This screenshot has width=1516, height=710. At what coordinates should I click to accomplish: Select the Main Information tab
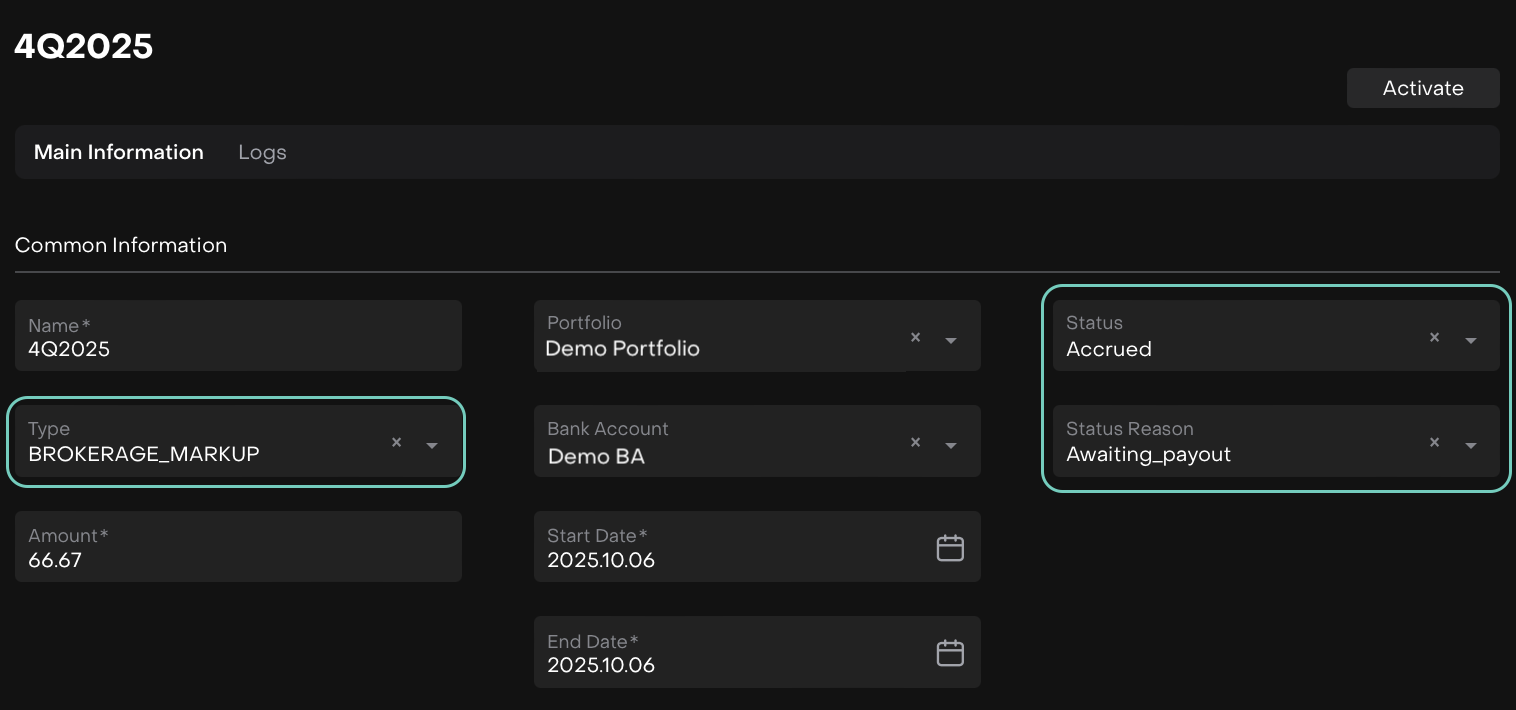coord(119,152)
